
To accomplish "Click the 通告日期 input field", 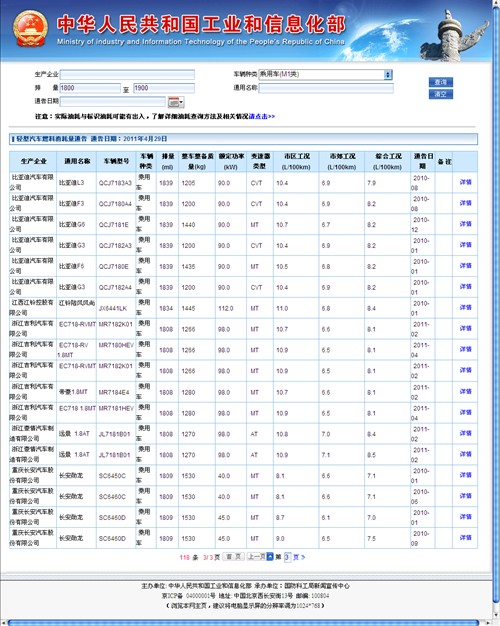I will point(113,101).
